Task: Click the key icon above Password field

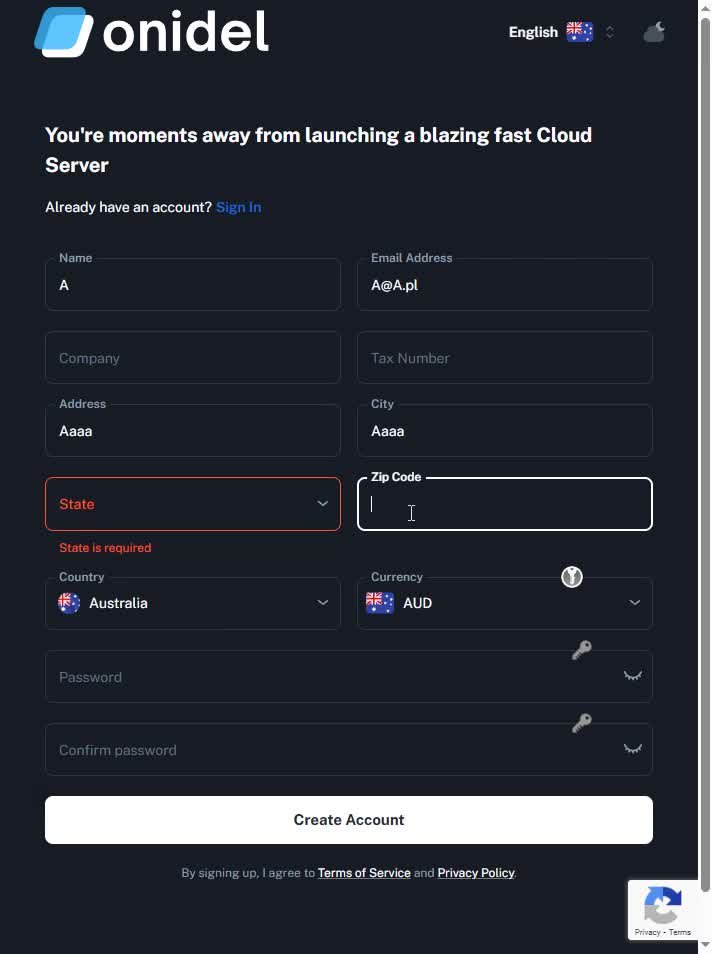Action: 581,650
